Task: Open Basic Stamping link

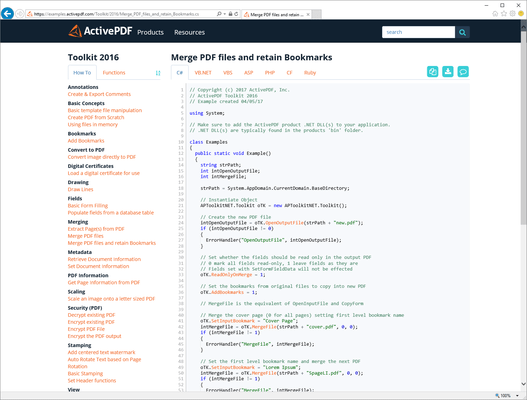Action: 85,373
